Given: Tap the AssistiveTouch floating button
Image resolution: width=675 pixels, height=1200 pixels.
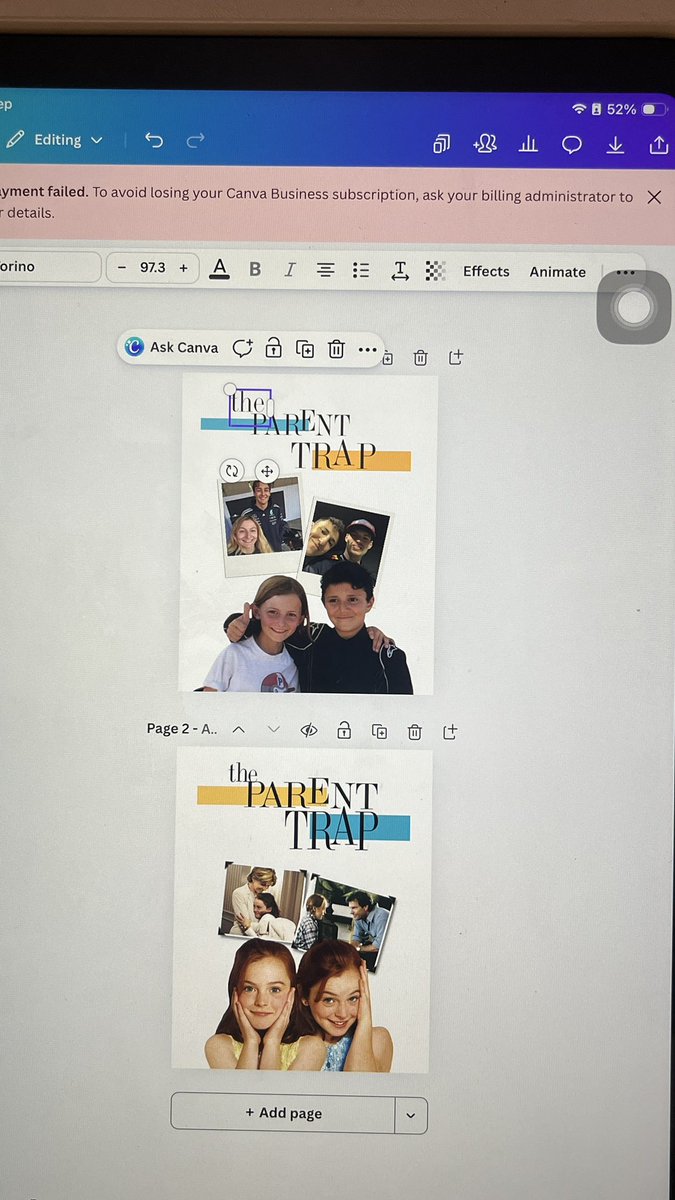Looking at the screenshot, I should (634, 307).
